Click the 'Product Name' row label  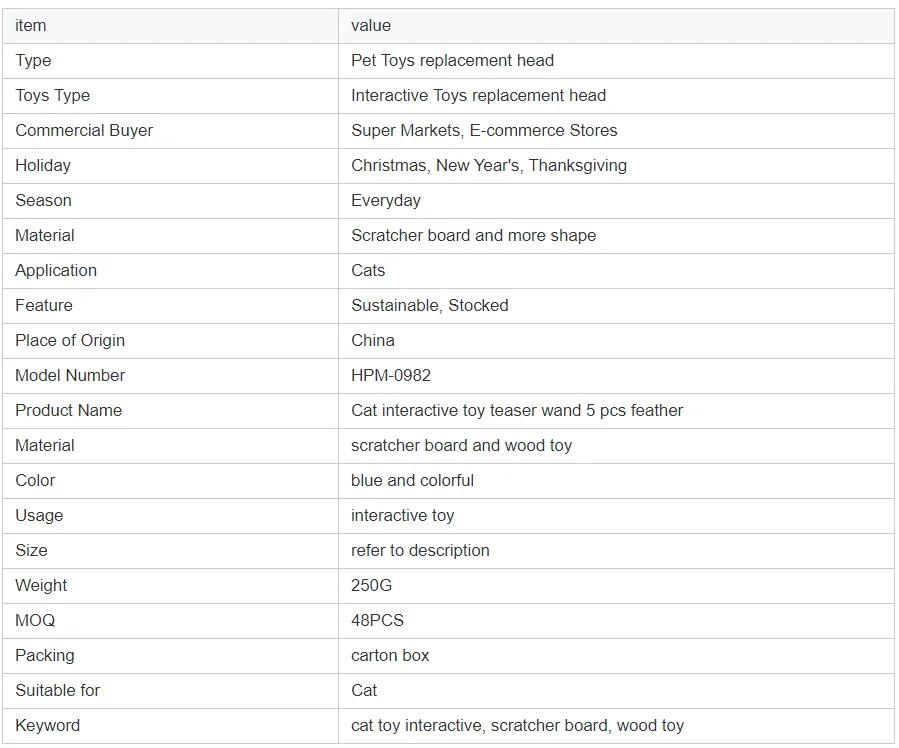pyautogui.click(x=68, y=410)
